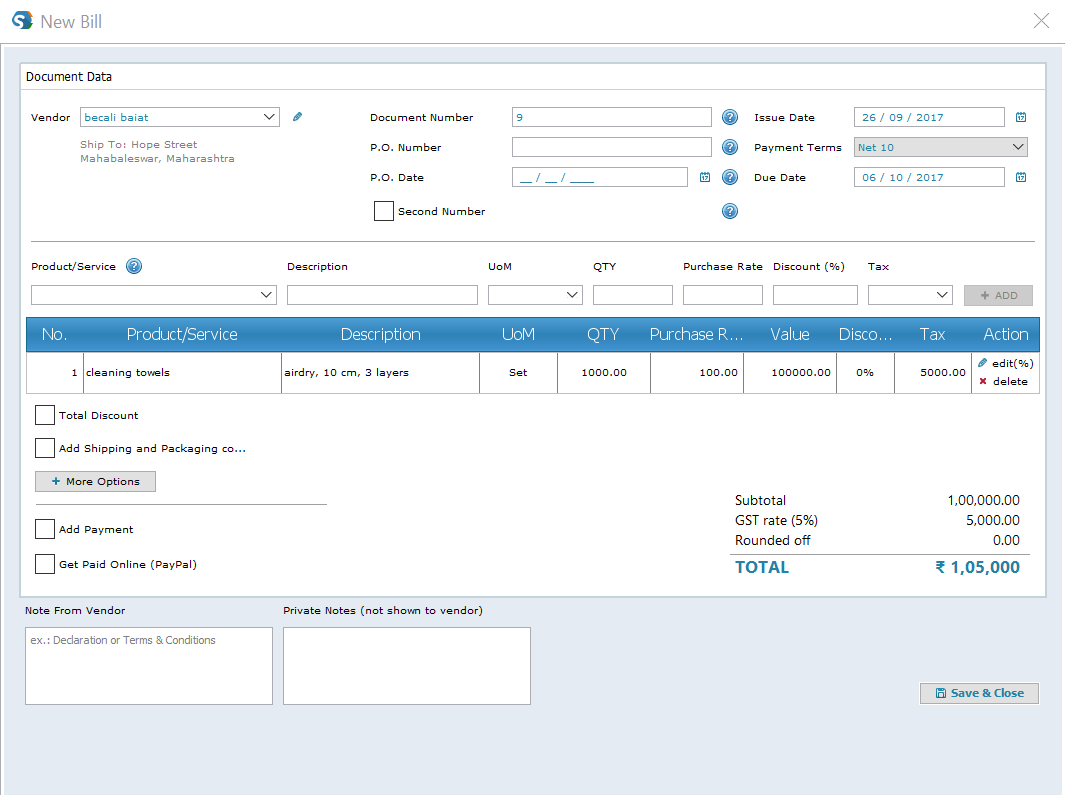Open the P.O. Date calendar picker
Image resolution: width=1065 pixels, height=795 pixels.
click(705, 177)
